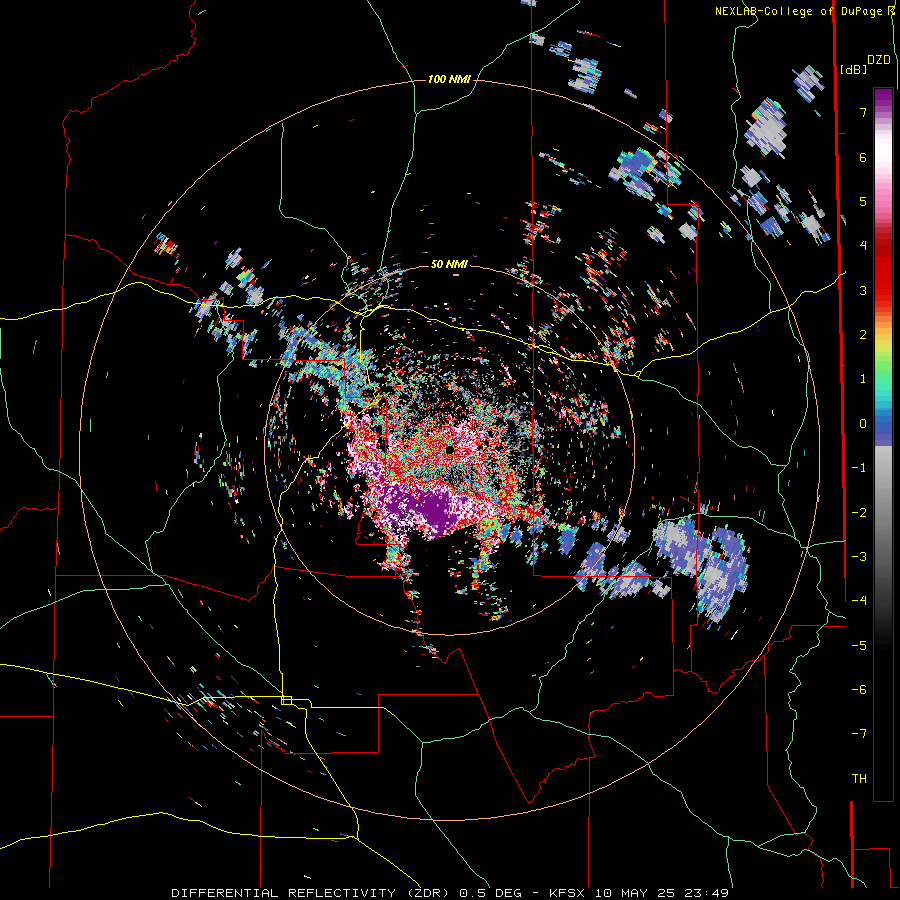The width and height of the screenshot is (900, 900).
Task: Click the "-1" value on the dB scale
Action: point(859,468)
